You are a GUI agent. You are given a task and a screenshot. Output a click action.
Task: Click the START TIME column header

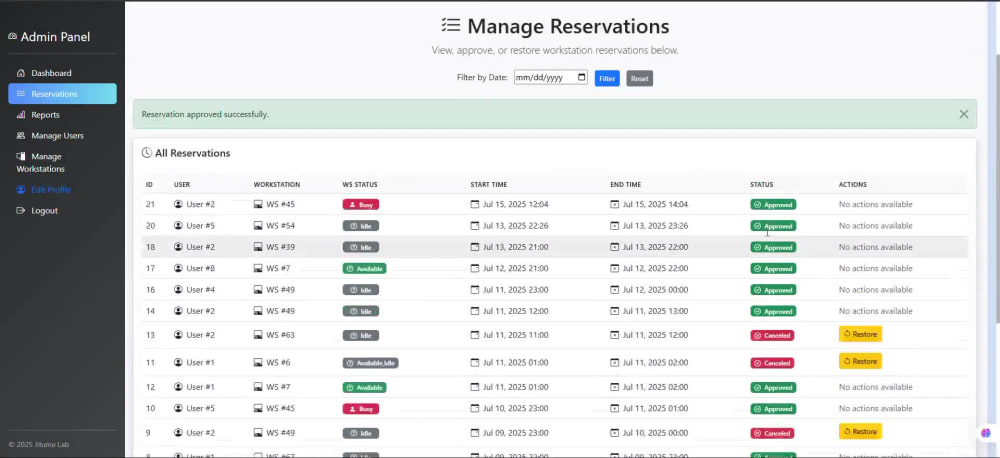coord(489,184)
